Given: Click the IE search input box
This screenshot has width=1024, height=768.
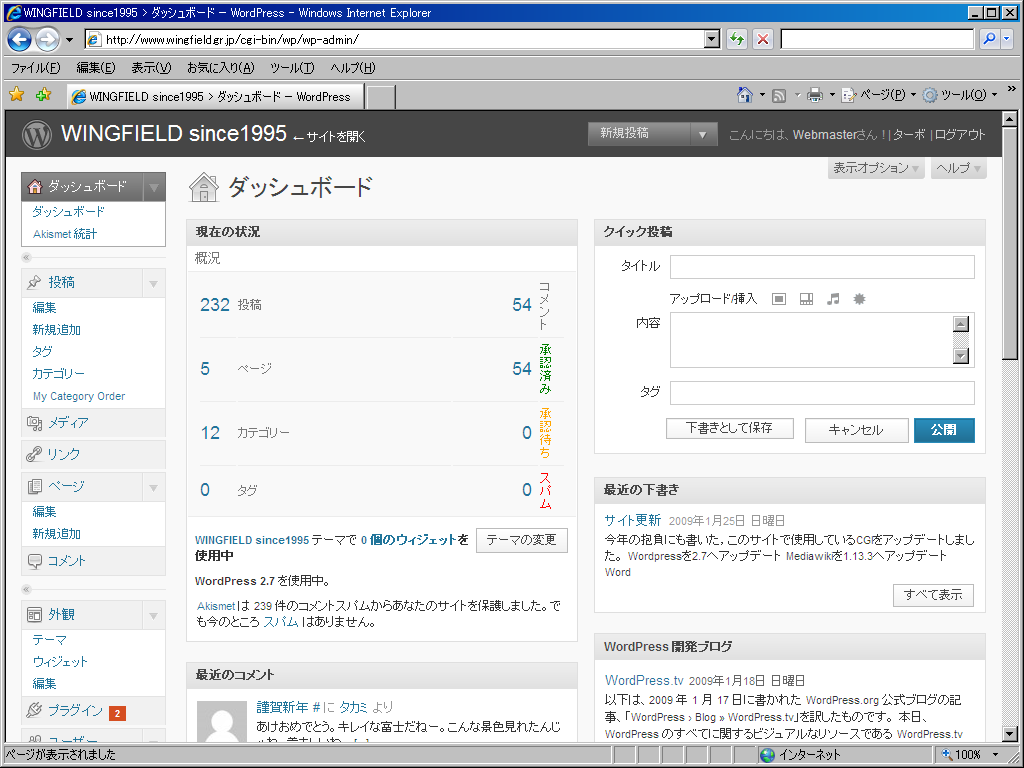Looking at the screenshot, I should tap(878, 39).
